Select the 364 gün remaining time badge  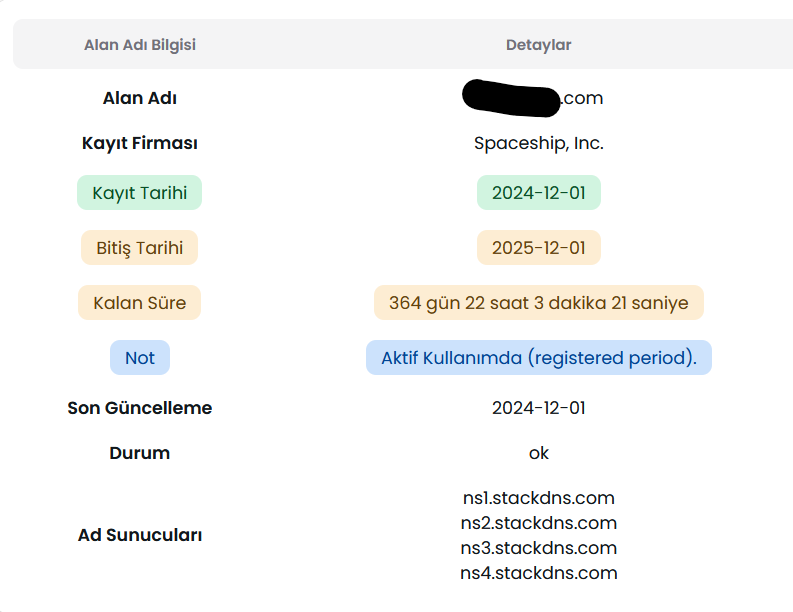point(539,302)
